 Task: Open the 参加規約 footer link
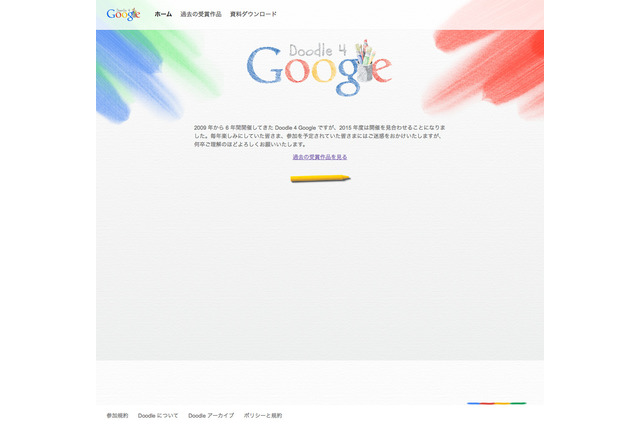click(x=117, y=415)
